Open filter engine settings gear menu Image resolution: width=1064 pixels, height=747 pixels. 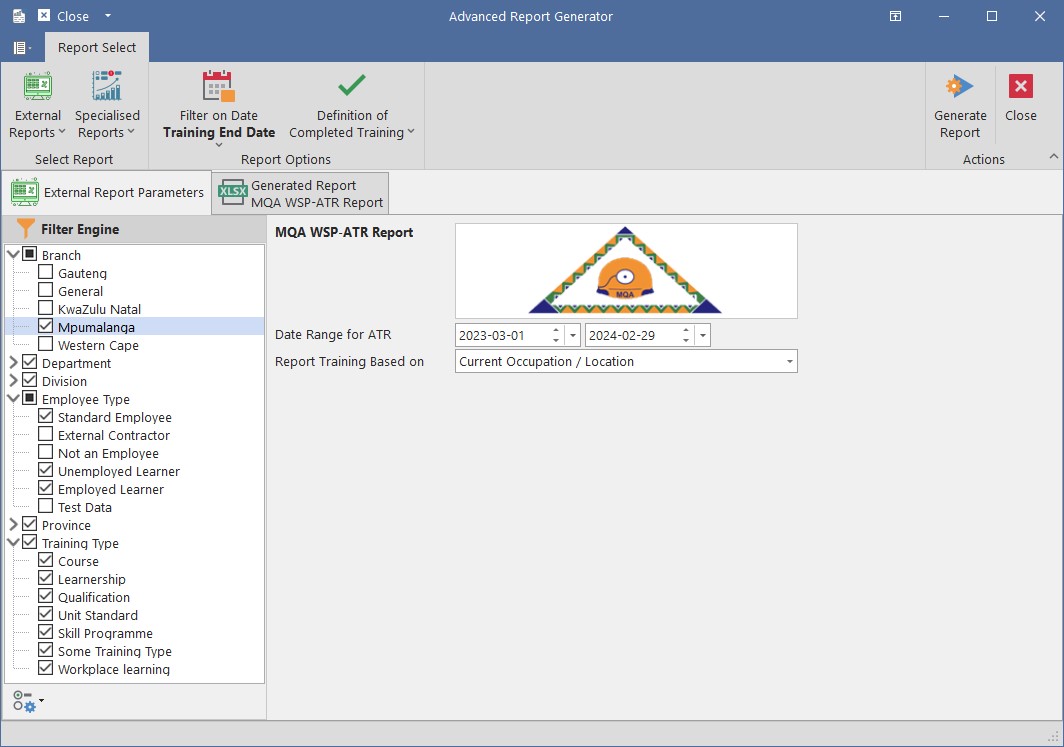(28, 702)
